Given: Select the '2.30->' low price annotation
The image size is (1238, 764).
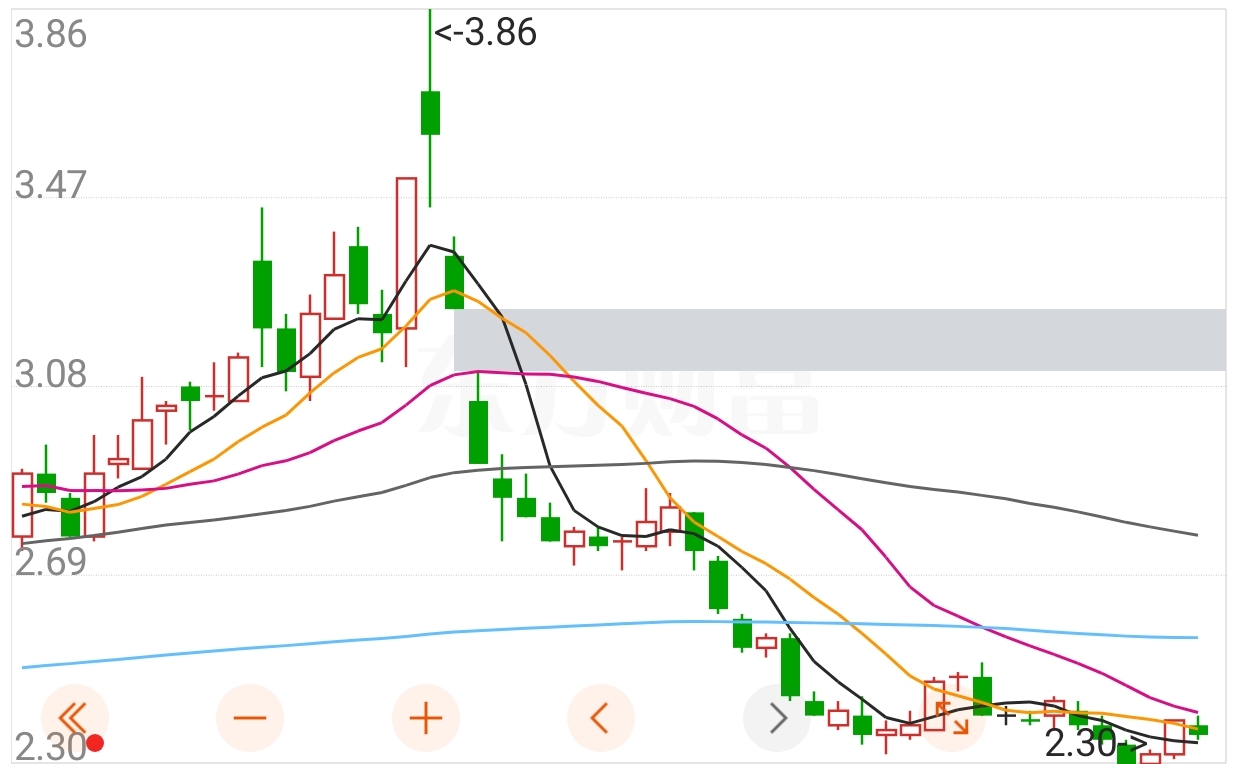Looking at the screenshot, I should point(1096,744).
